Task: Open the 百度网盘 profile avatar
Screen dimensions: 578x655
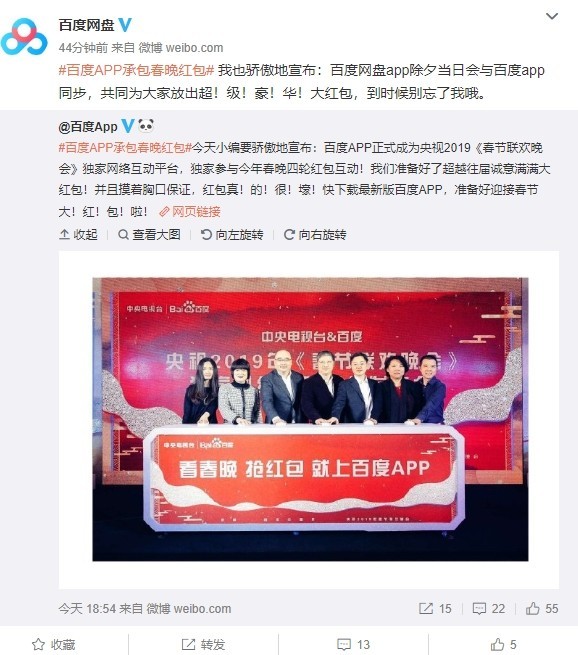Action: (x=24, y=37)
